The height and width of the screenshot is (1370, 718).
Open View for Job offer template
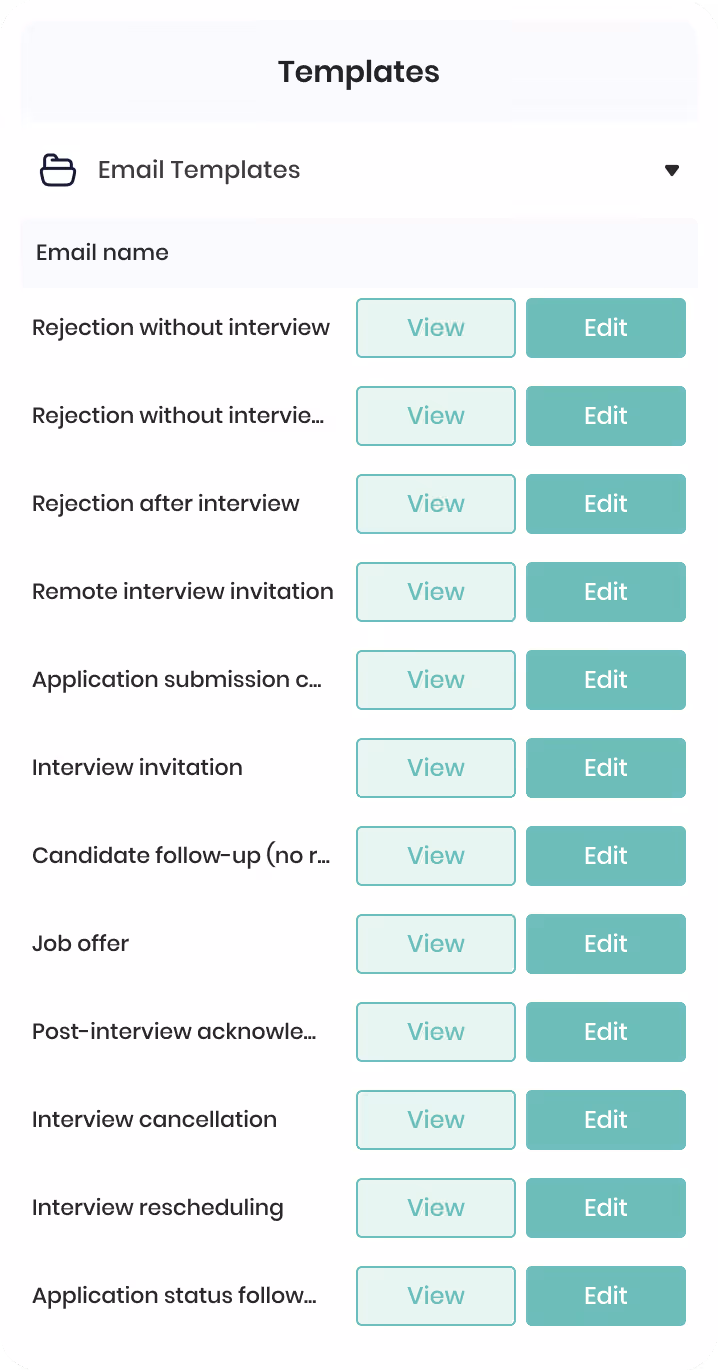tap(436, 944)
